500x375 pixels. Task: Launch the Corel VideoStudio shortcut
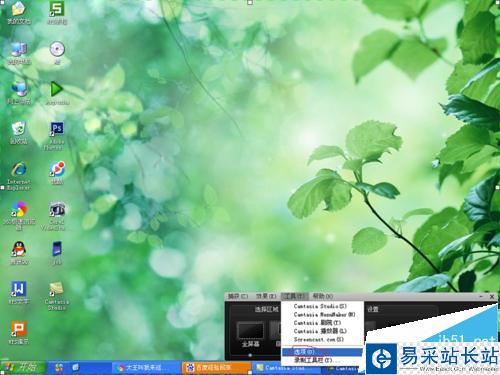[57, 216]
